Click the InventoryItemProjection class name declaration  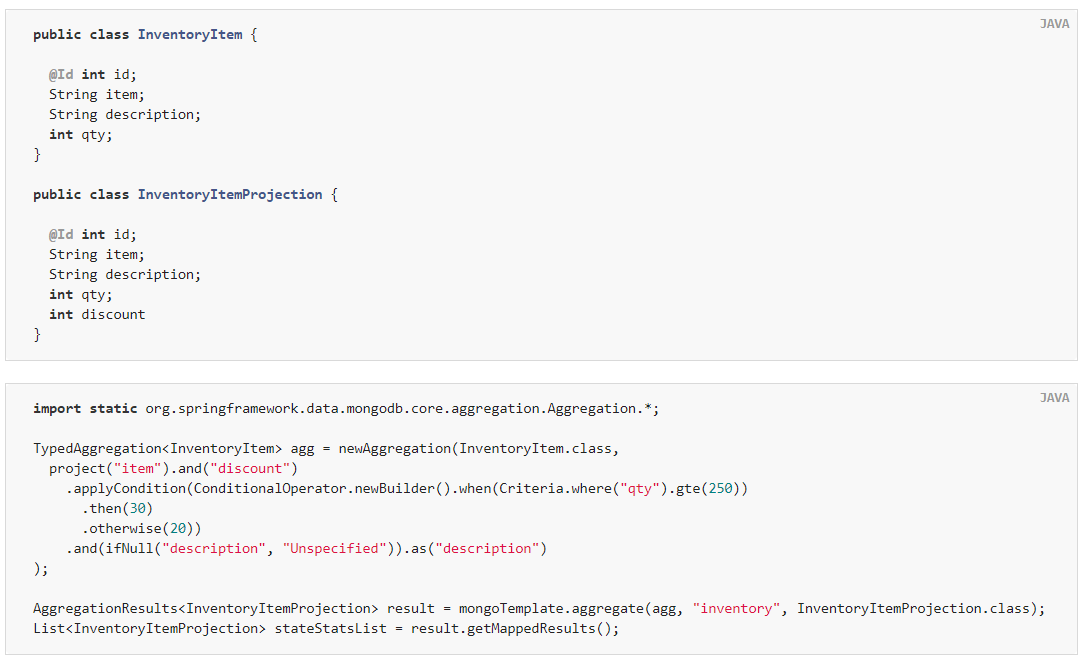click(x=230, y=194)
